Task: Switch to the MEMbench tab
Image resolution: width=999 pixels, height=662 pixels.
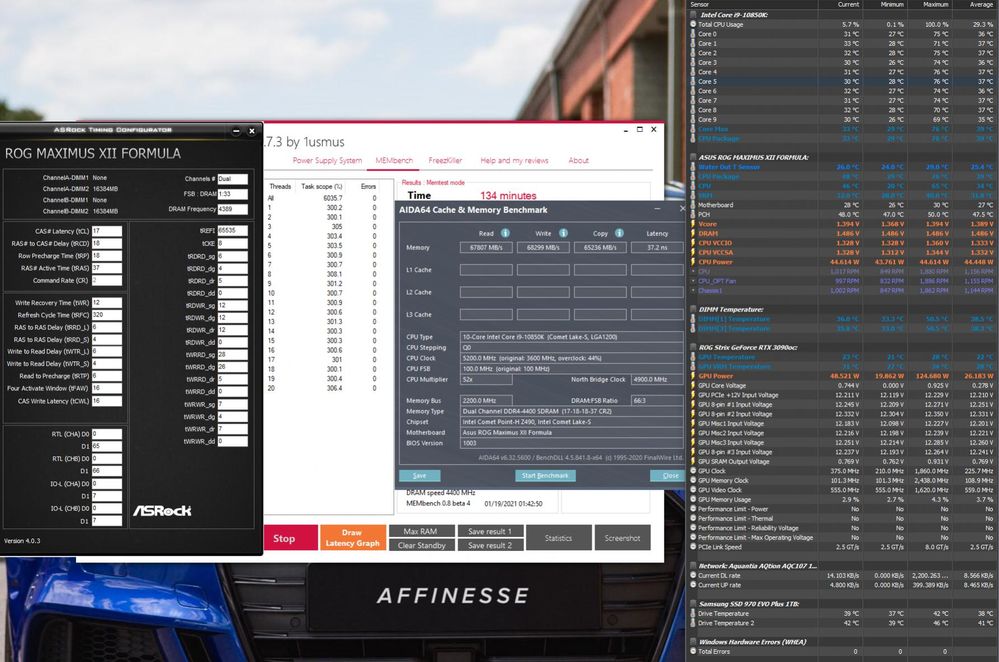Action: point(394,161)
